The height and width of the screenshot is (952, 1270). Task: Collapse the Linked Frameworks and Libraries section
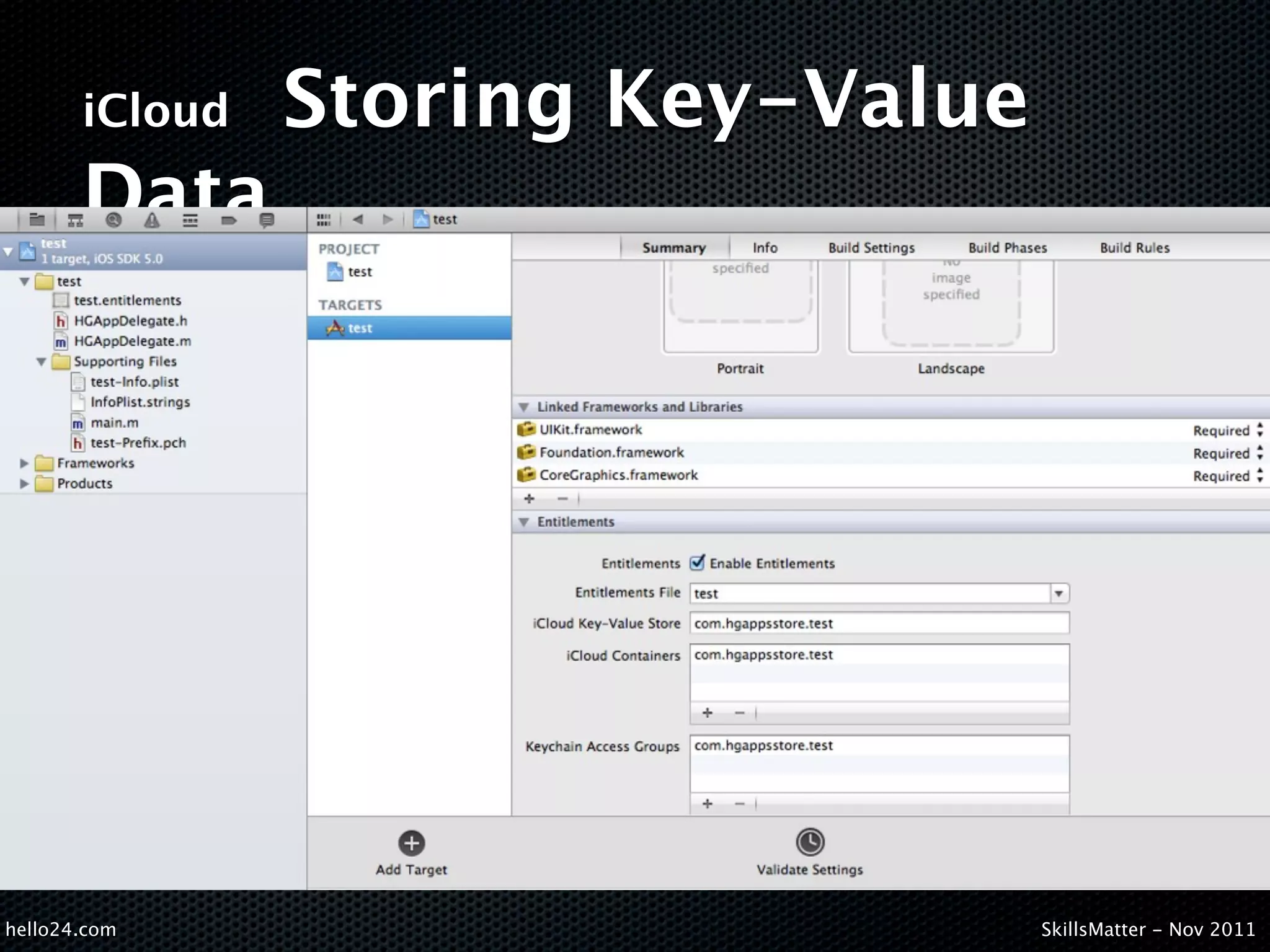523,407
